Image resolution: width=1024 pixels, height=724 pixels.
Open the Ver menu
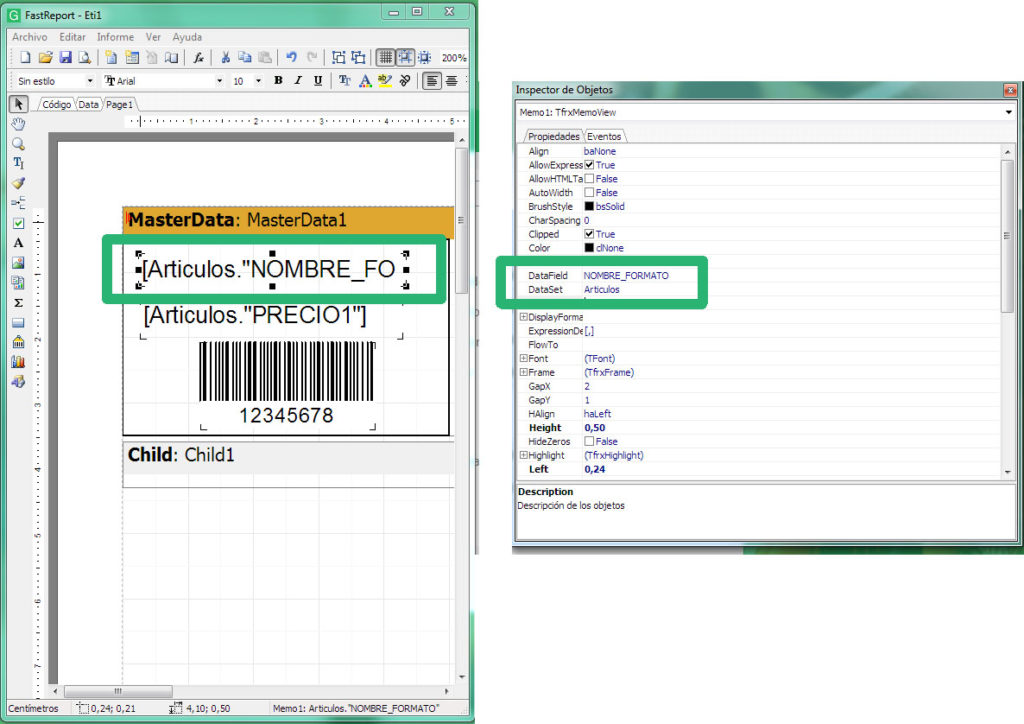tap(153, 37)
